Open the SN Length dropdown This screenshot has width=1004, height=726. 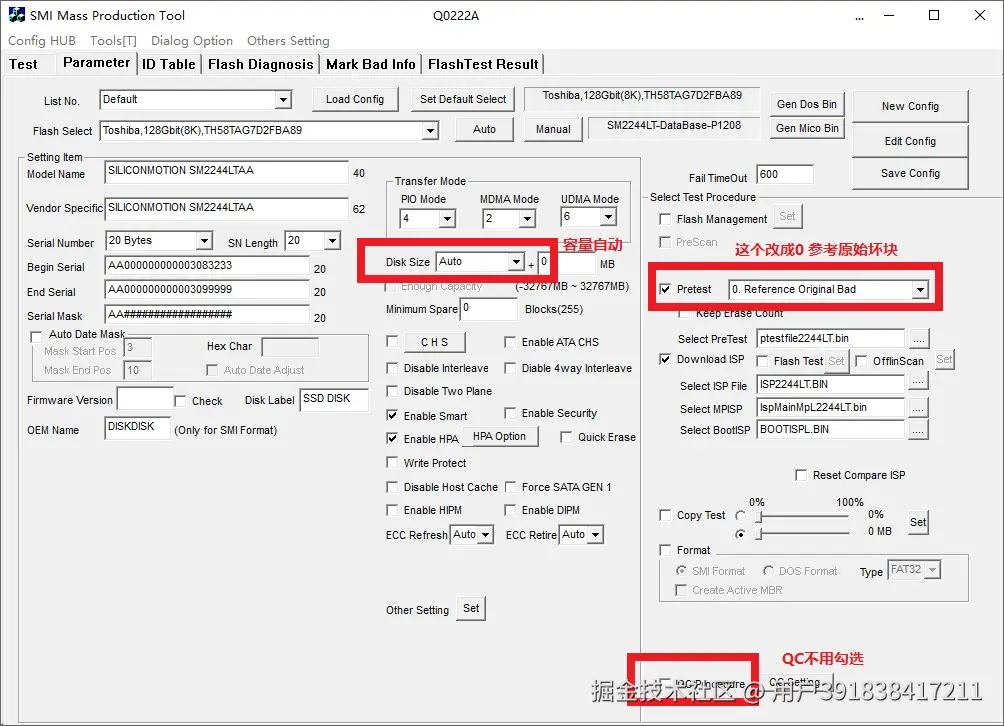point(332,241)
